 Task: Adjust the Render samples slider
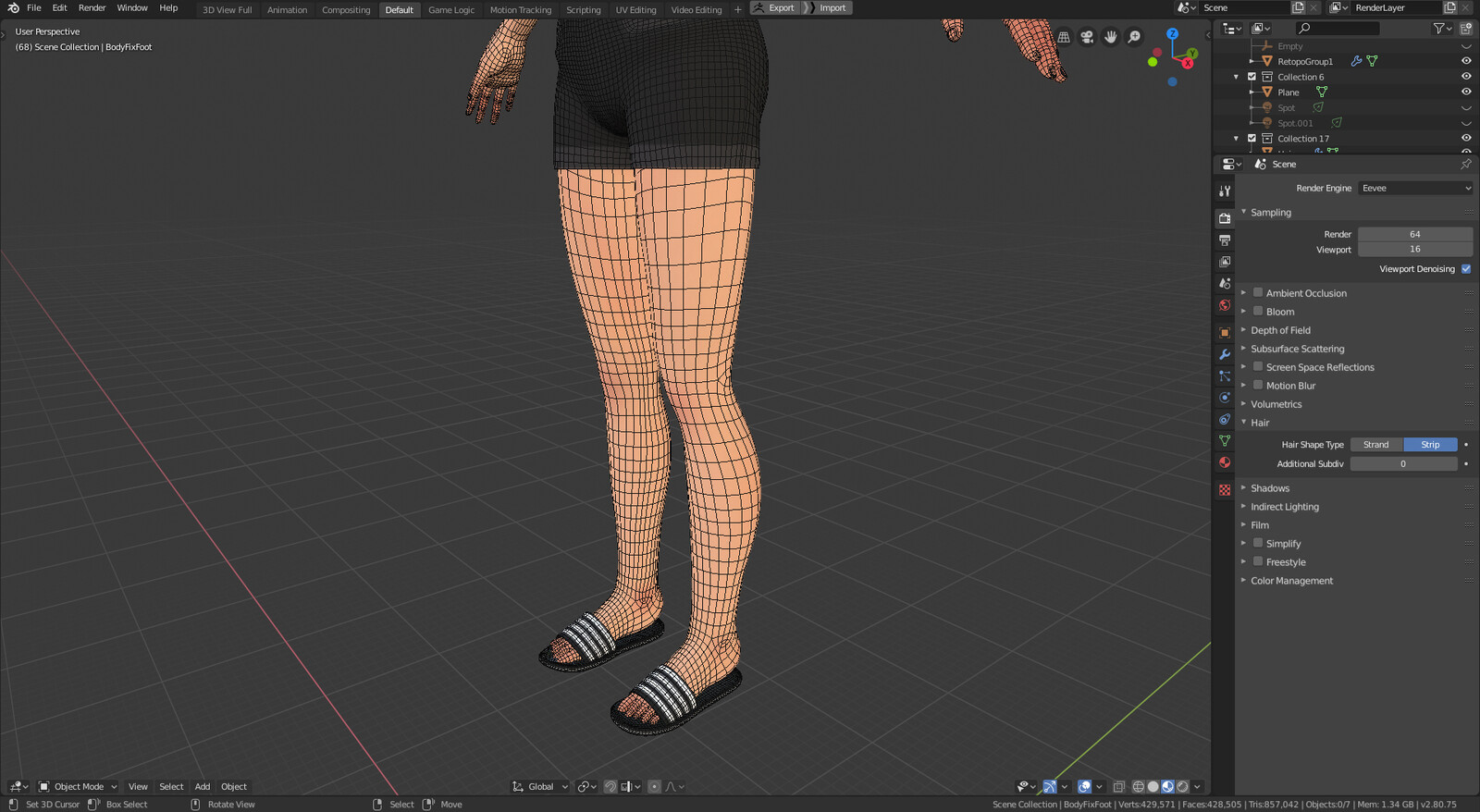pos(1415,234)
